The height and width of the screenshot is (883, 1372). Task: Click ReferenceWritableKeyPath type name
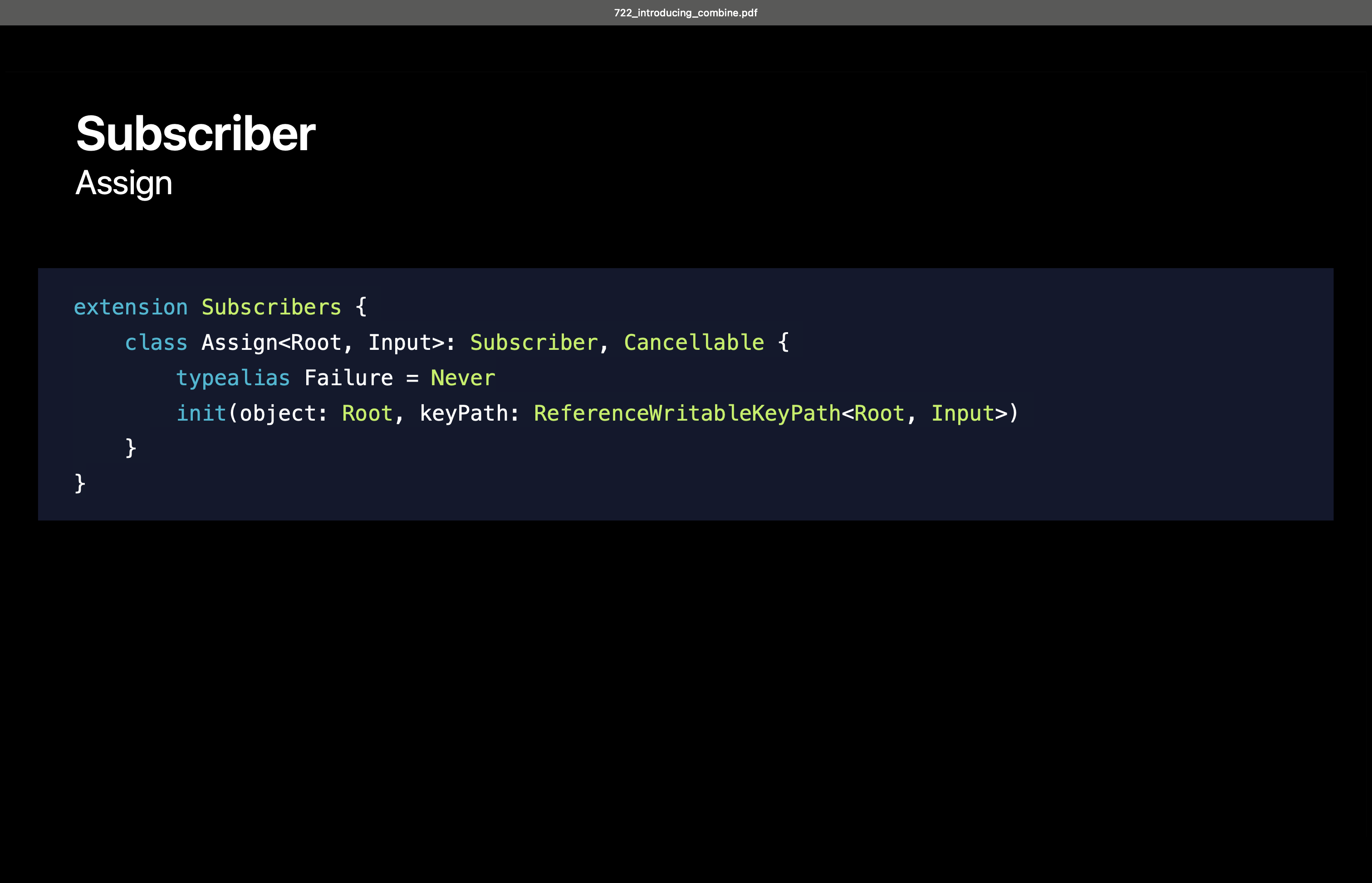click(687, 413)
